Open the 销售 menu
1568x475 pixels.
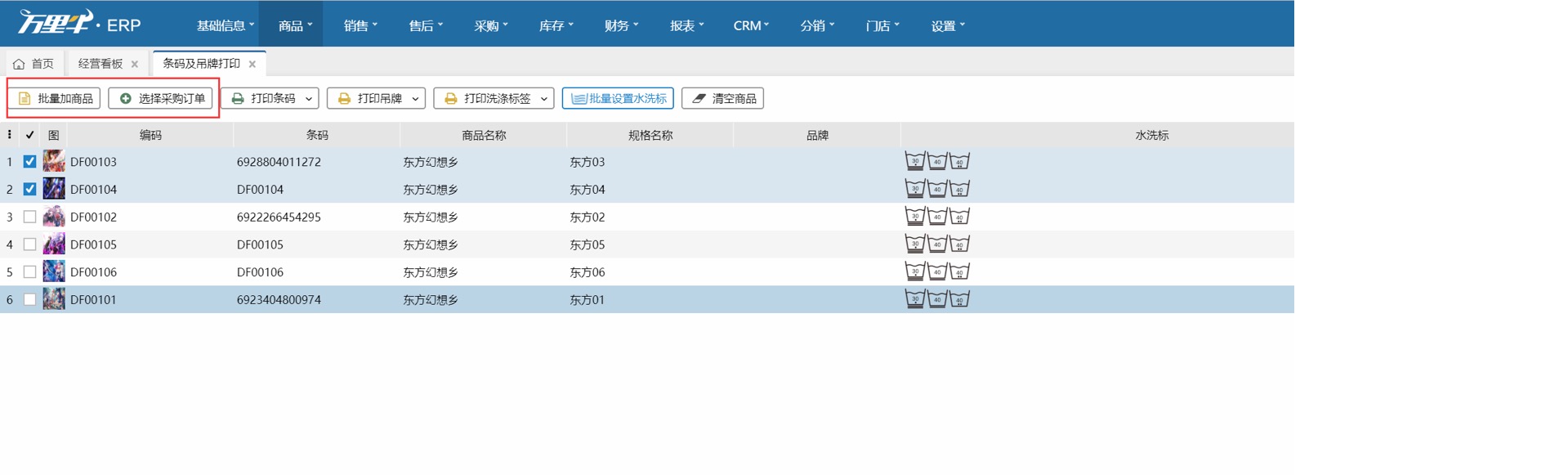pyautogui.click(x=360, y=25)
